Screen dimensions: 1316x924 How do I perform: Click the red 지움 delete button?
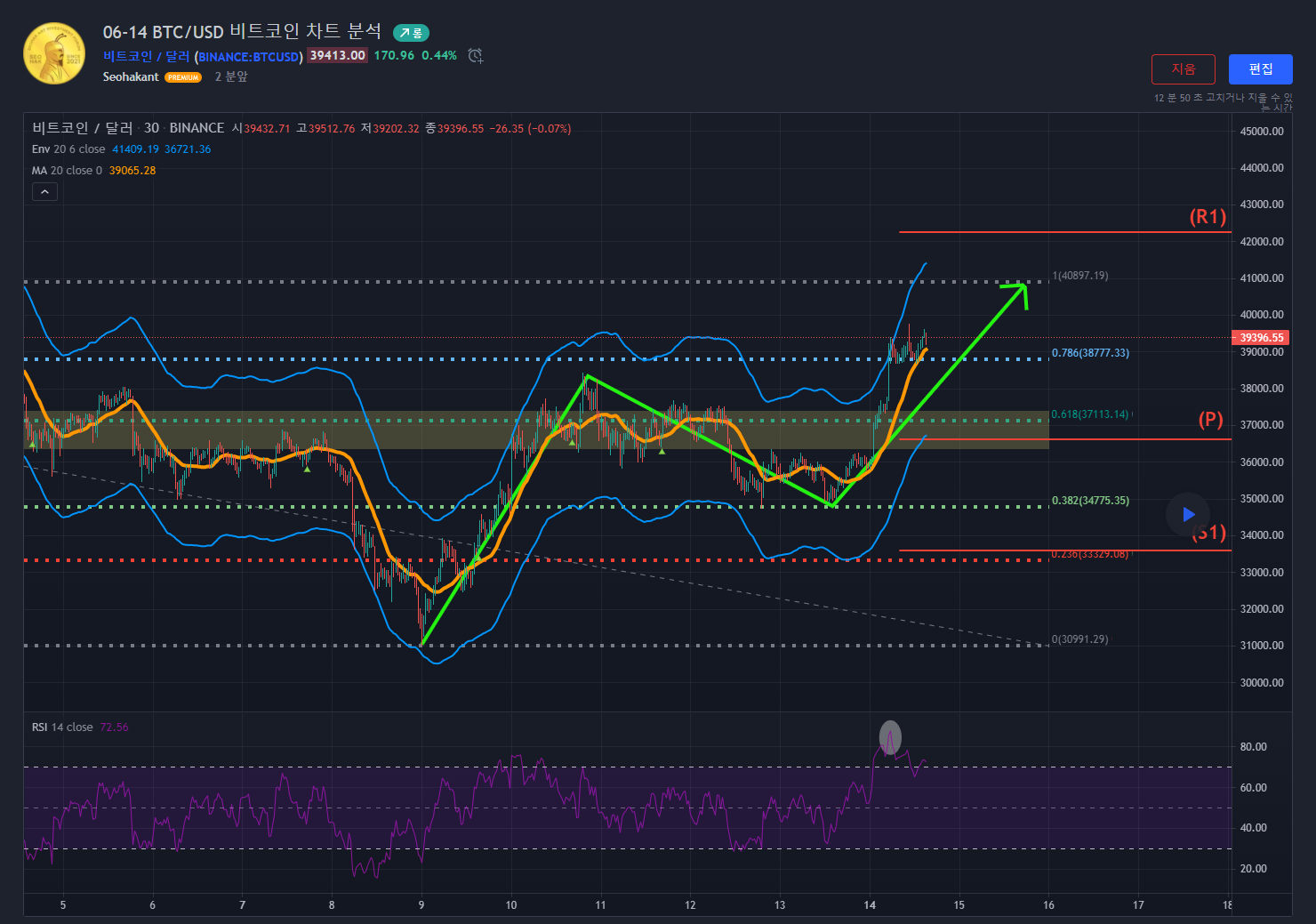[x=1183, y=69]
